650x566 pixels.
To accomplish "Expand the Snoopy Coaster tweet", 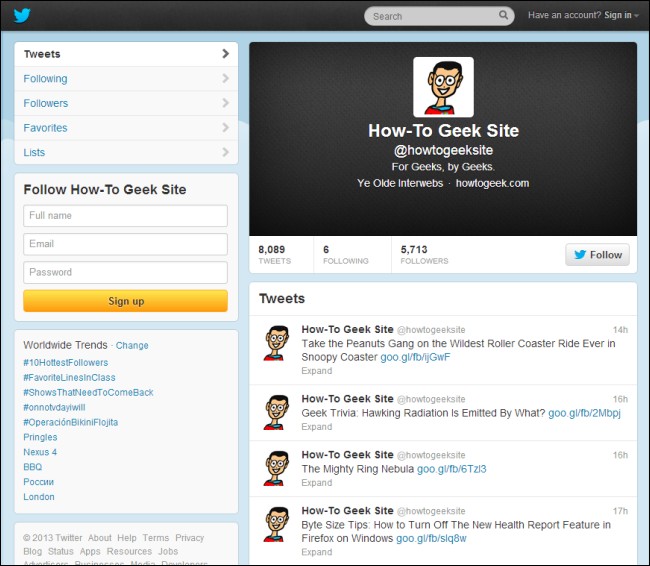I will point(317,371).
